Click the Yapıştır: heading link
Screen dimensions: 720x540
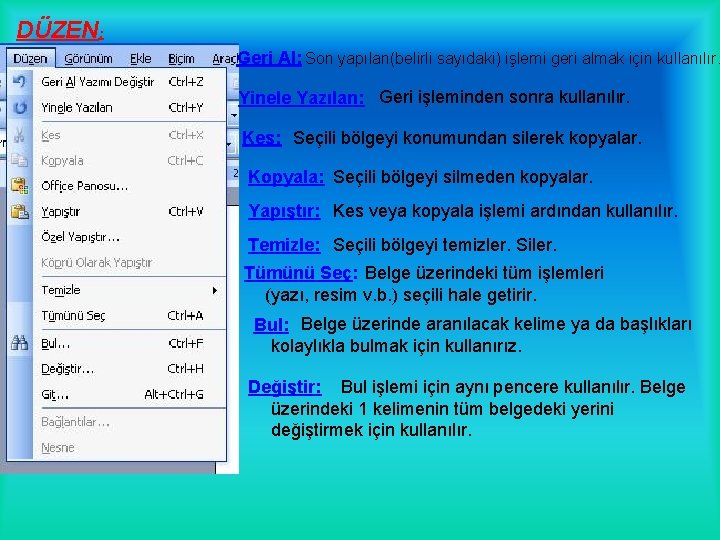pos(284,211)
